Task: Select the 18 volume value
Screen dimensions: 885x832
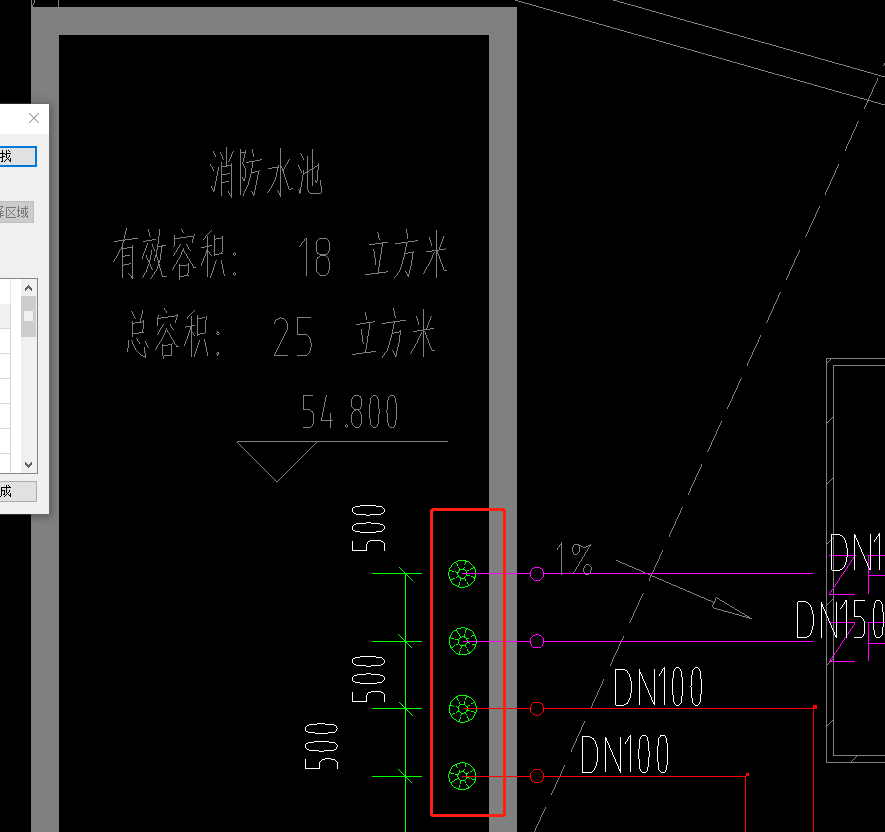Action: pos(314,257)
